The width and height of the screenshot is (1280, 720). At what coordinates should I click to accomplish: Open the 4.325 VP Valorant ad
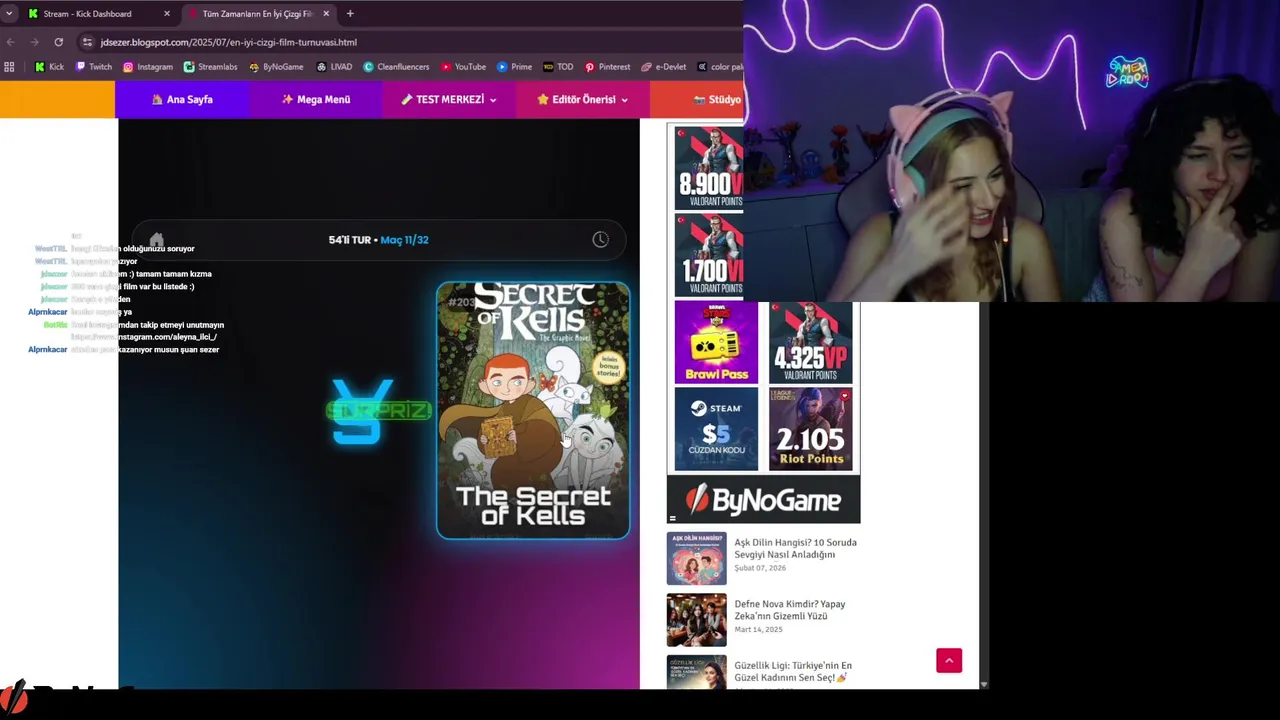point(810,342)
